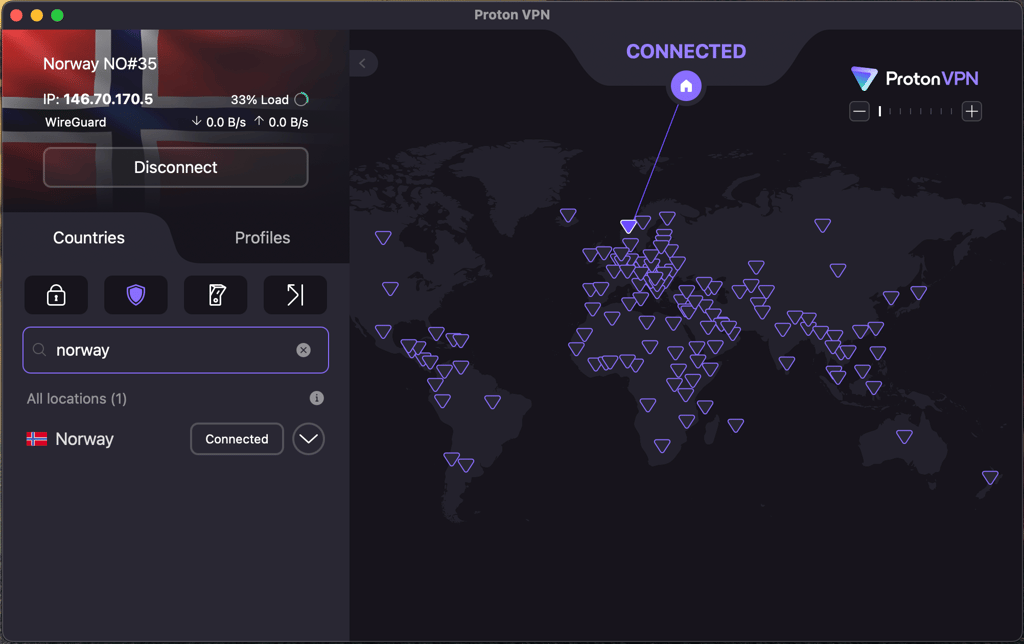
Task: Select the Russia server marker
Action: pos(822,225)
